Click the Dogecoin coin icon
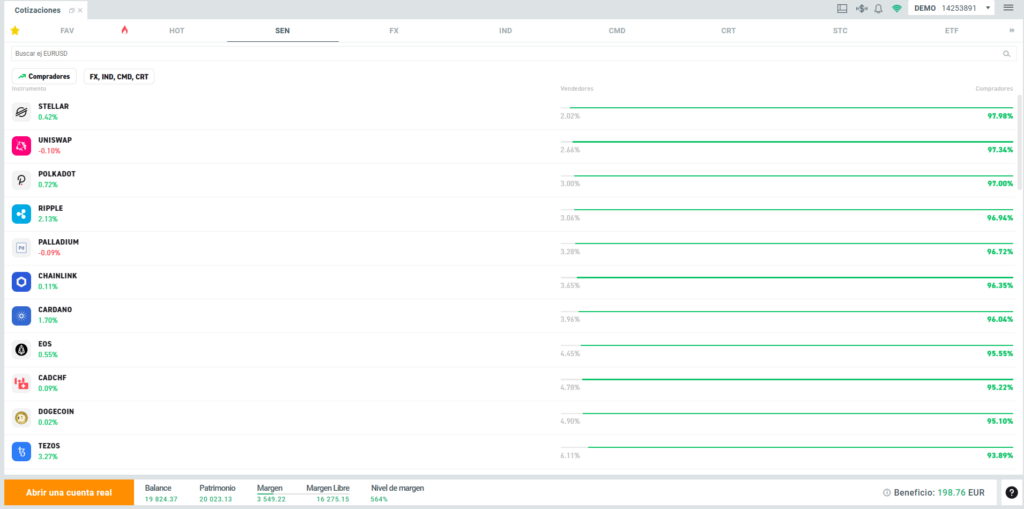The width and height of the screenshot is (1024, 509). [x=22, y=418]
